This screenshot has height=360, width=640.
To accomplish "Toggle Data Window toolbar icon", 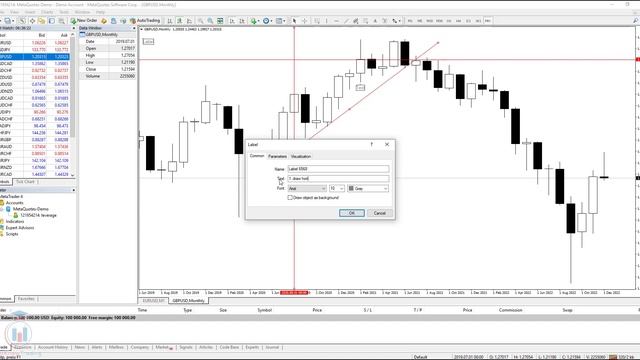I will (x=32, y=20).
